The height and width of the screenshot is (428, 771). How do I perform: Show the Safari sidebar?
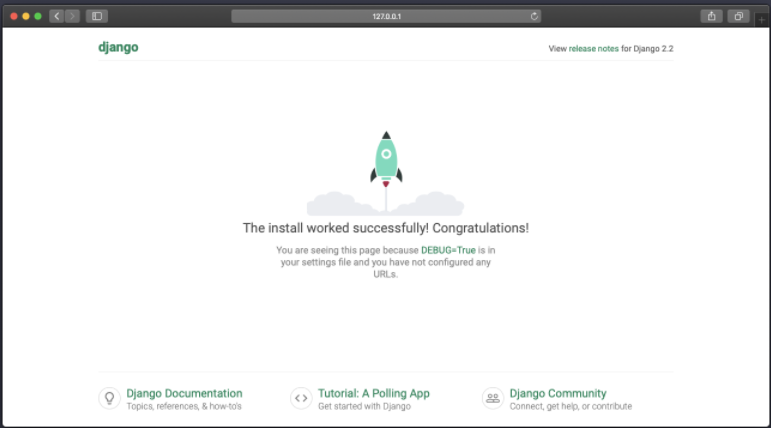click(x=97, y=16)
